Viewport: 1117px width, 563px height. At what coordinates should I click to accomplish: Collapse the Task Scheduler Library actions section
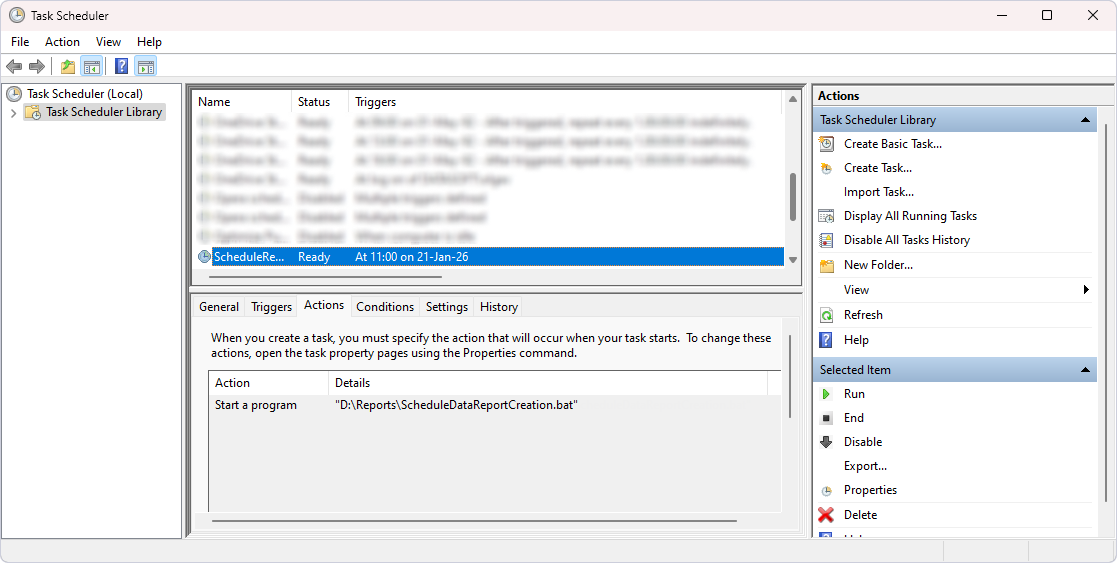(1085, 120)
